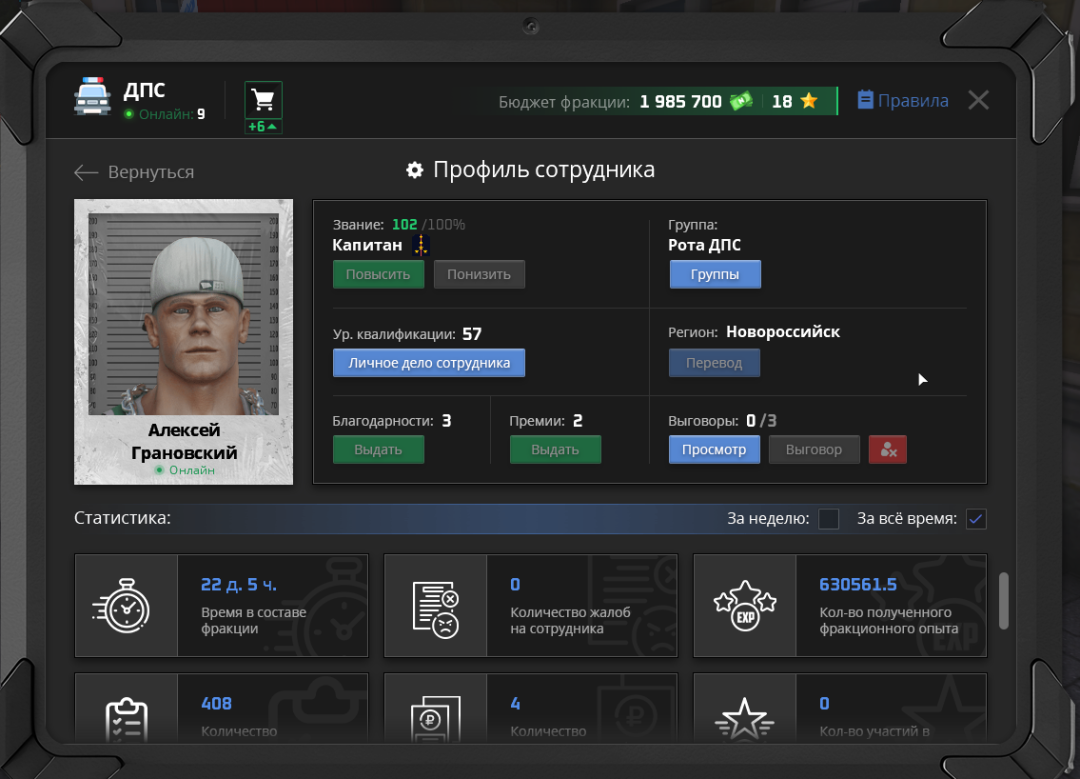Click the complaints document icon

[x=435, y=606]
